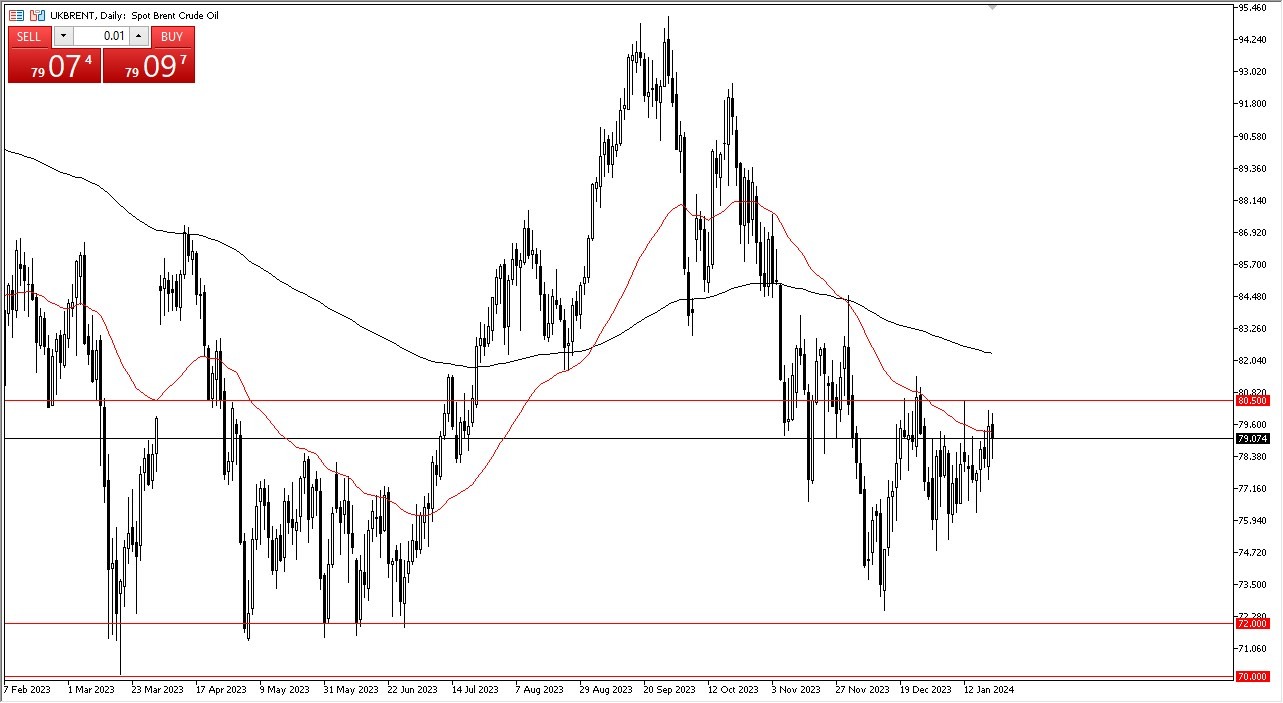Click the 88.140 price scale value
The height and width of the screenshot is (703, 1283).
click(1254, 200)
